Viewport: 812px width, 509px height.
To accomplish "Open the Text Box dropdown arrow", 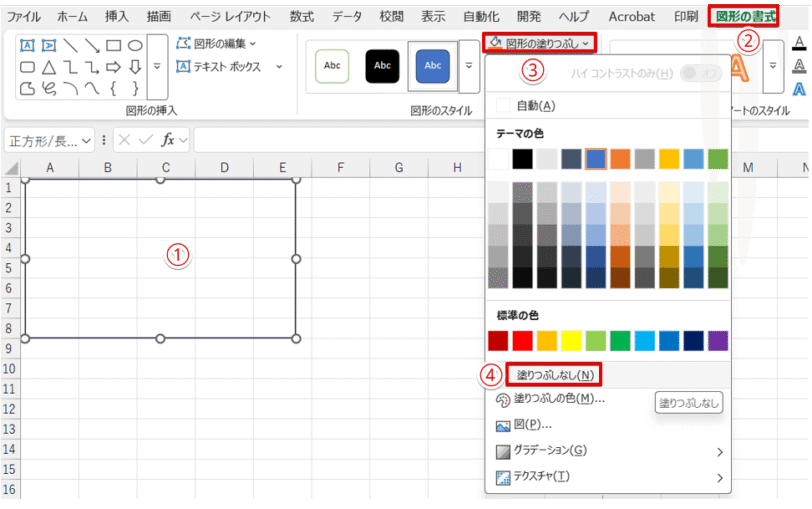I will (x=279, y=67).
